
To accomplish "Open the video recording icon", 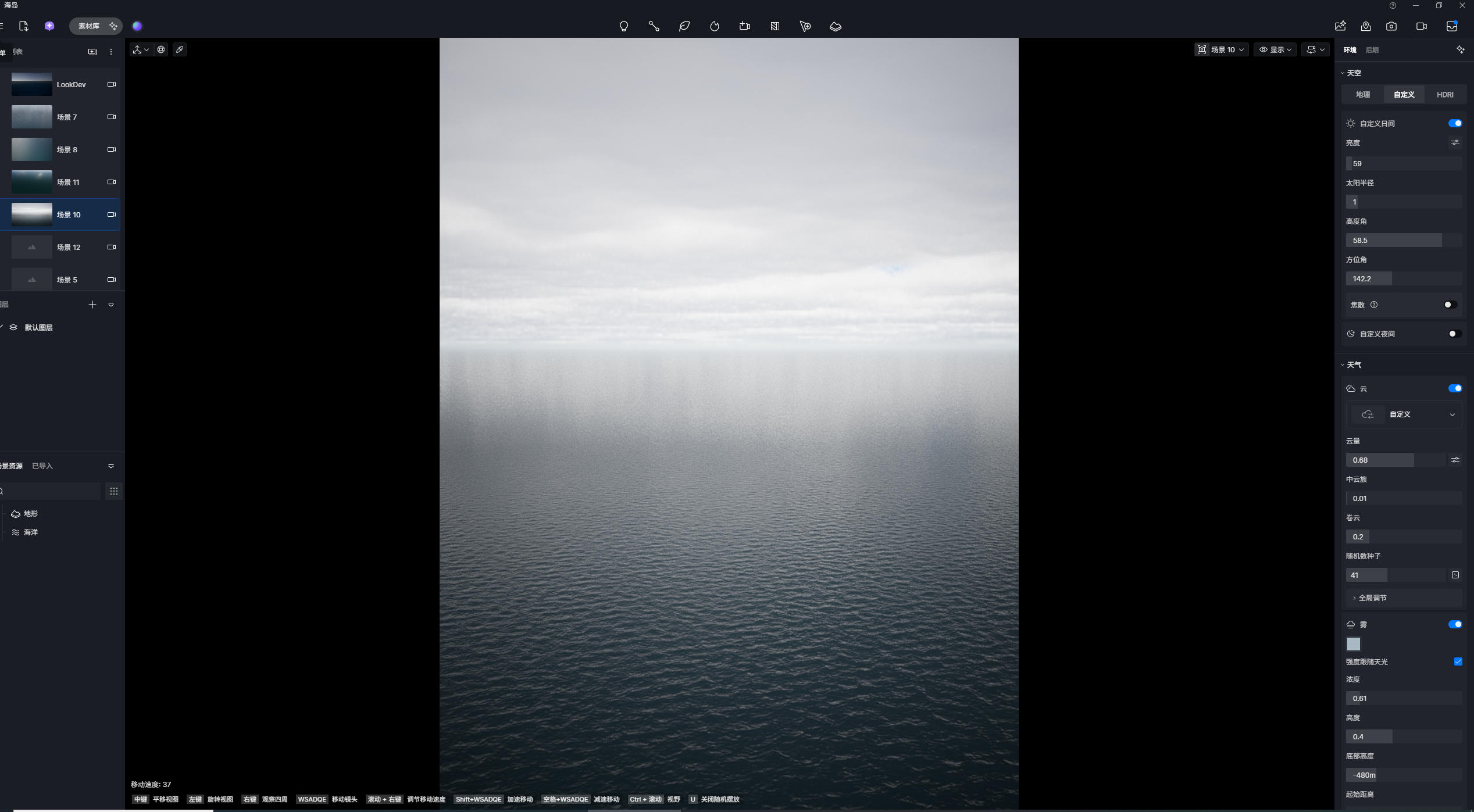I will tap(1421, 26).
